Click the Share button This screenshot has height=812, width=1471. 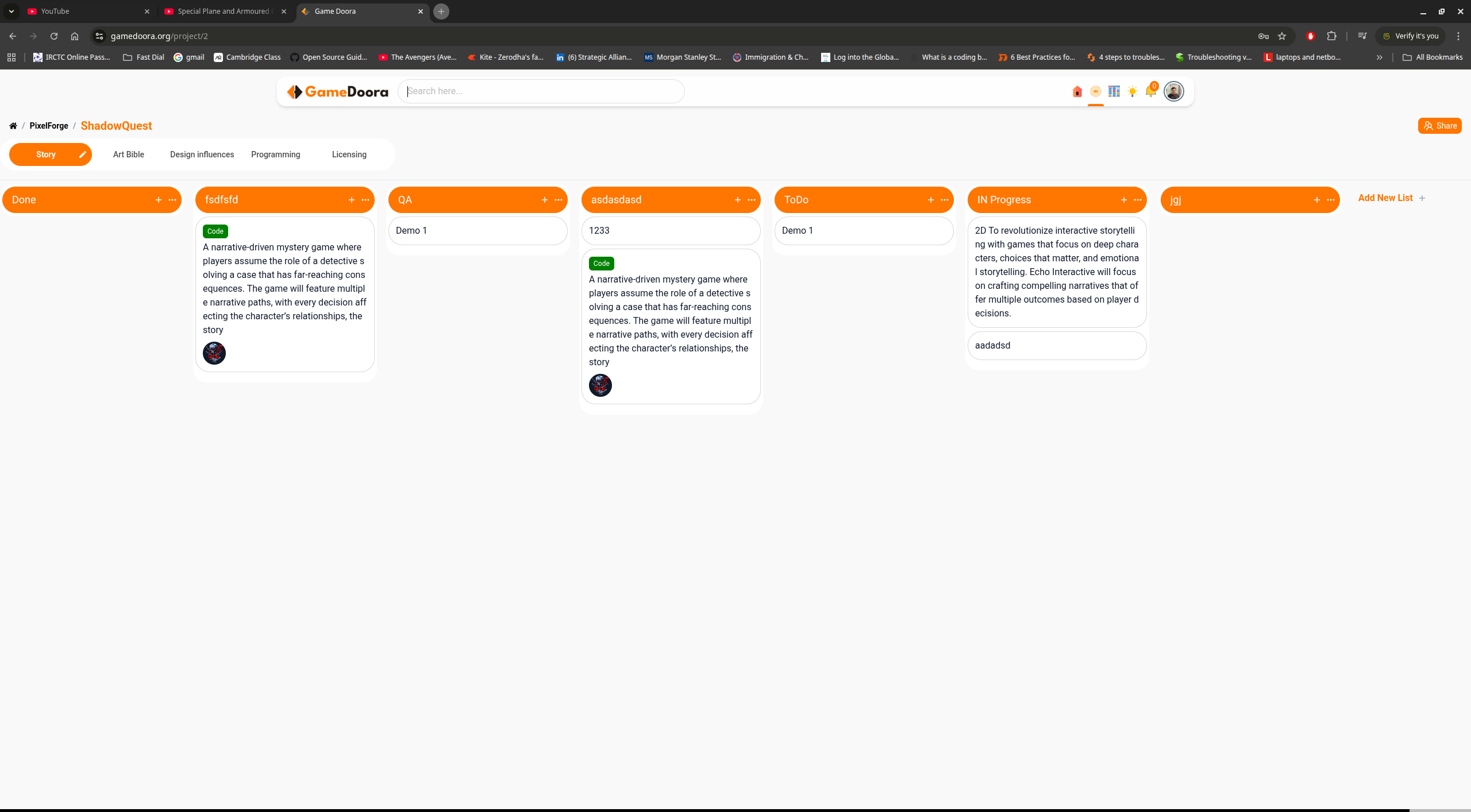(x=1439, y=126)
